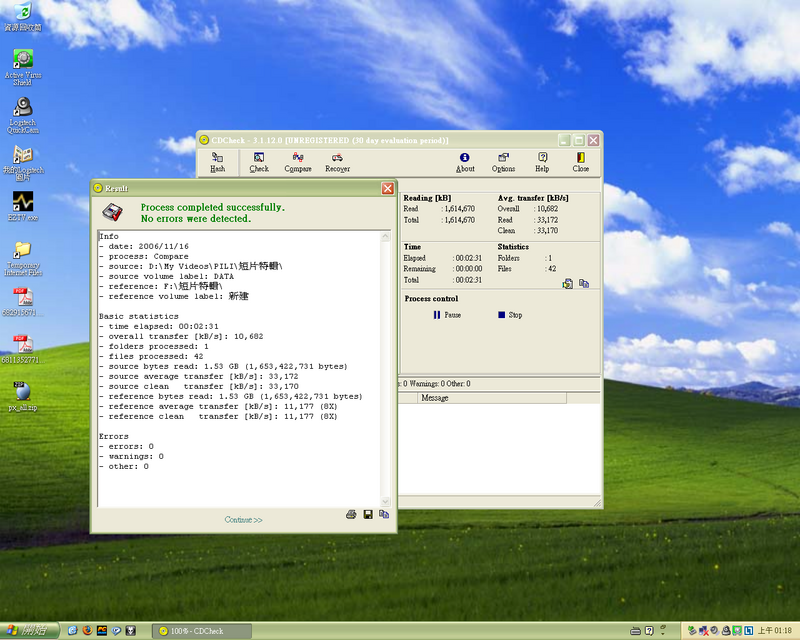Select the 6811352771 PDF file

[23, 349]
